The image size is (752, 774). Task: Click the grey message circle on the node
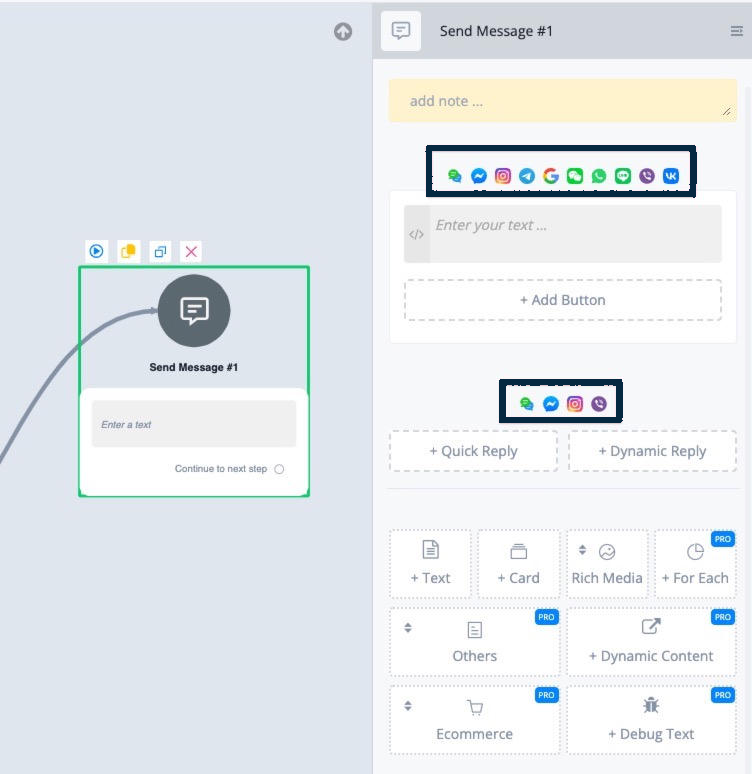click(194, 310)
